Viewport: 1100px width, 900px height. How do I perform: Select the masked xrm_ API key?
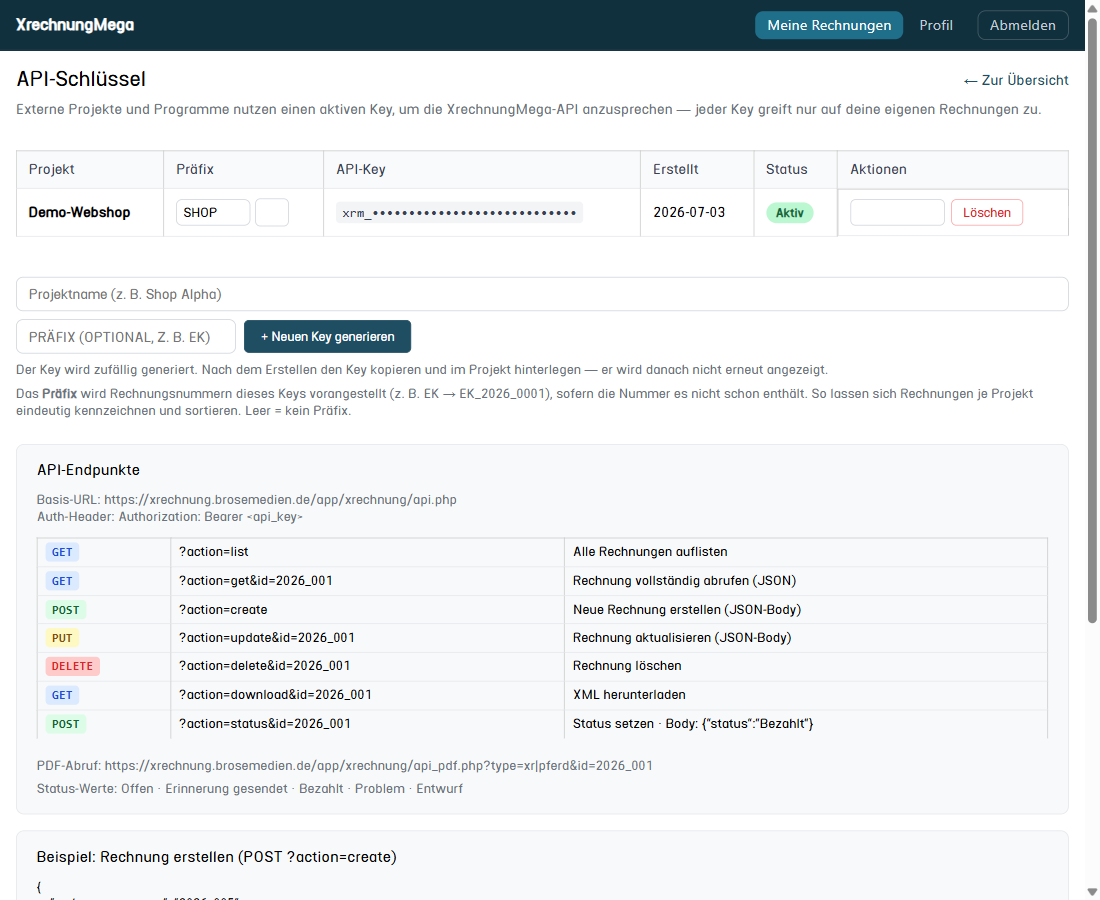[x=459, y=213]
